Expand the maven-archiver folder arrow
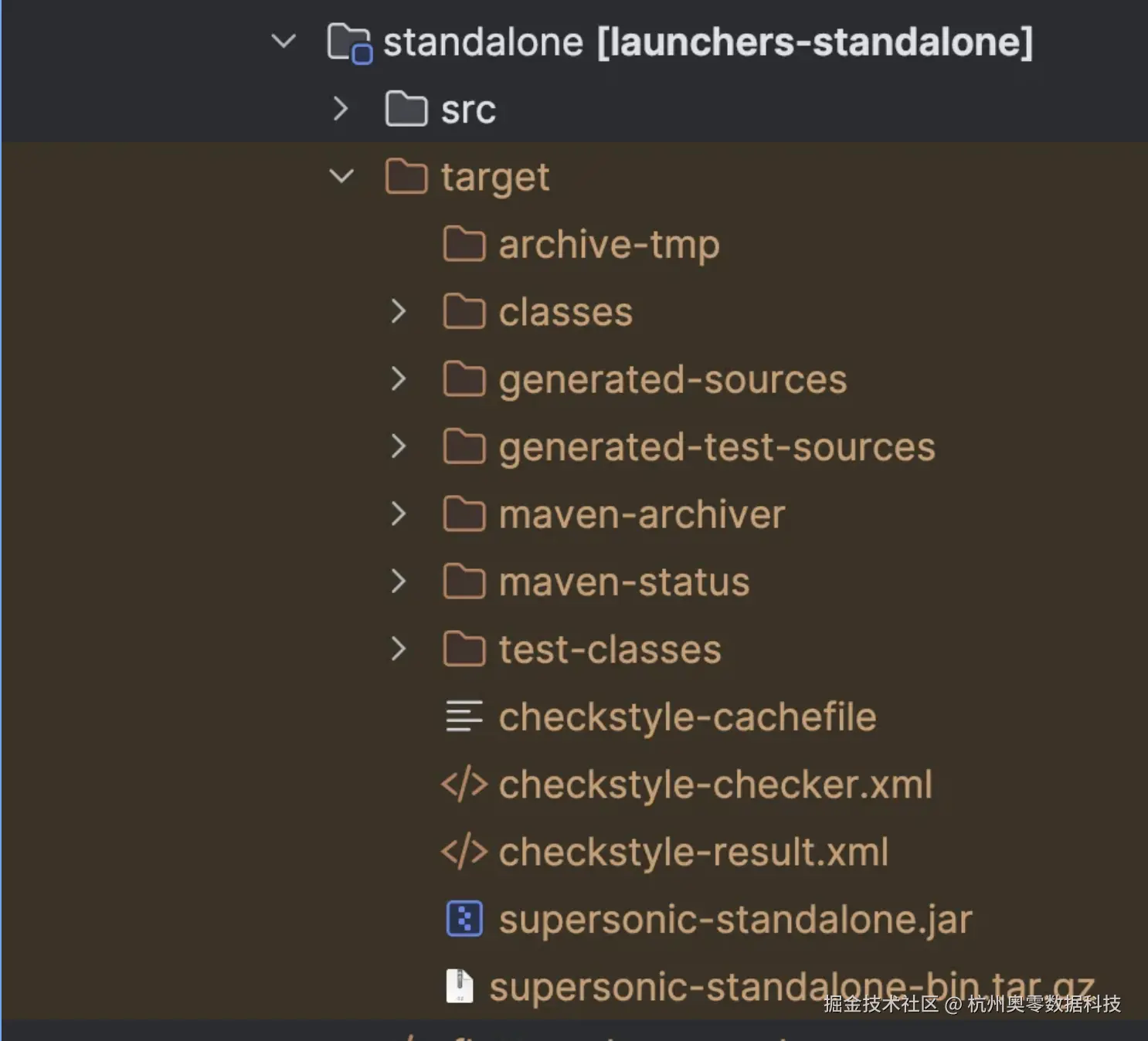Image resolution: width=1148 pixels, height=1041 pixels. 399,514
